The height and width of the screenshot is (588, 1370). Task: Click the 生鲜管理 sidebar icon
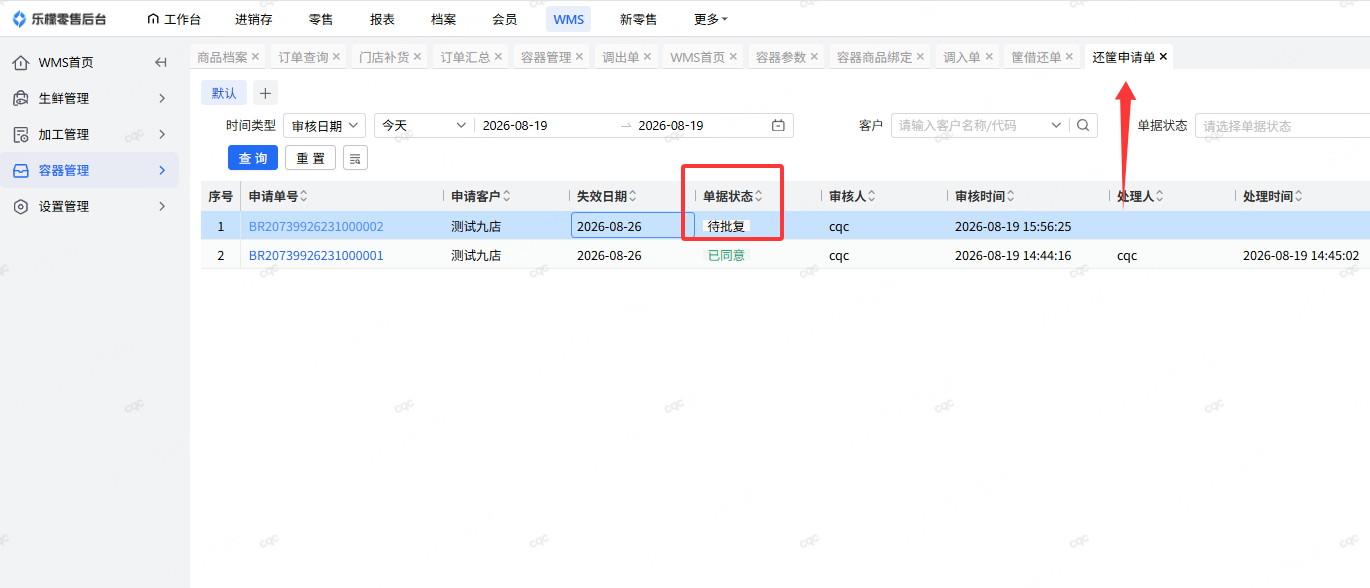coord(20,99)
